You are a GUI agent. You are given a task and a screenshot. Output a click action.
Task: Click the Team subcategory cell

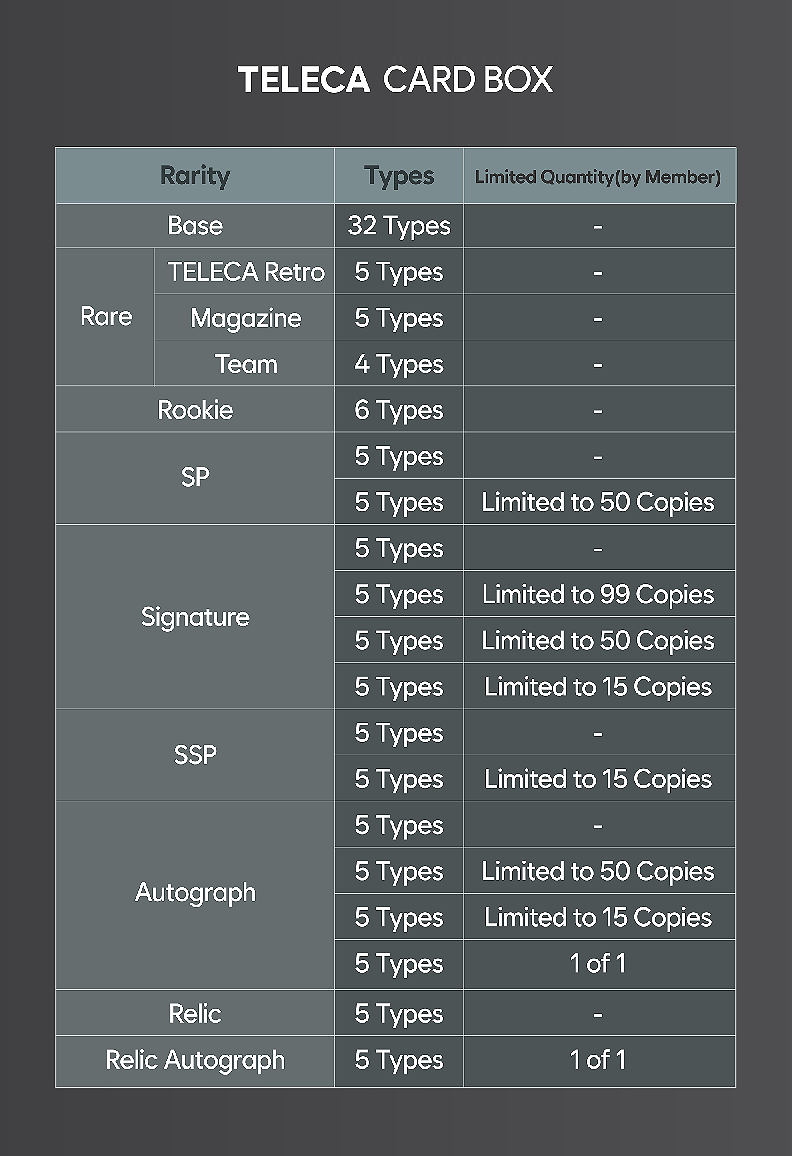pos(245,363)
